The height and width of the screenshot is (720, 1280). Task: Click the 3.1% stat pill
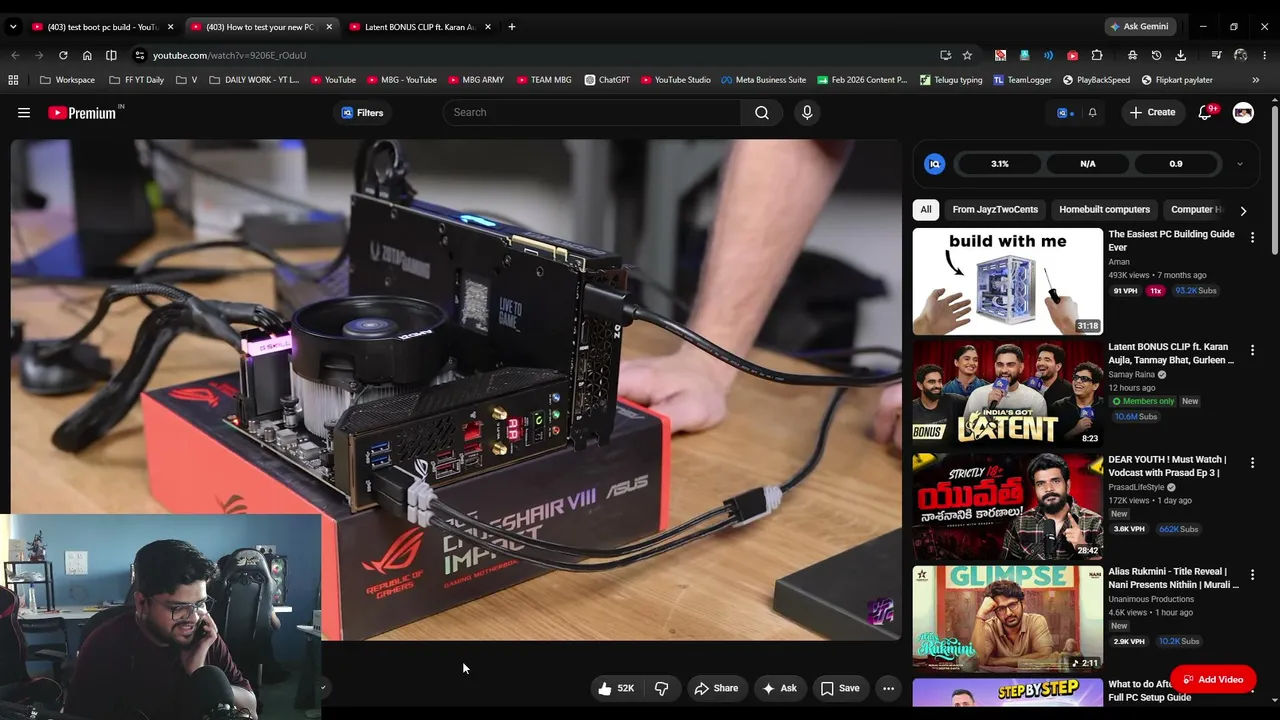click(1000, 164)
